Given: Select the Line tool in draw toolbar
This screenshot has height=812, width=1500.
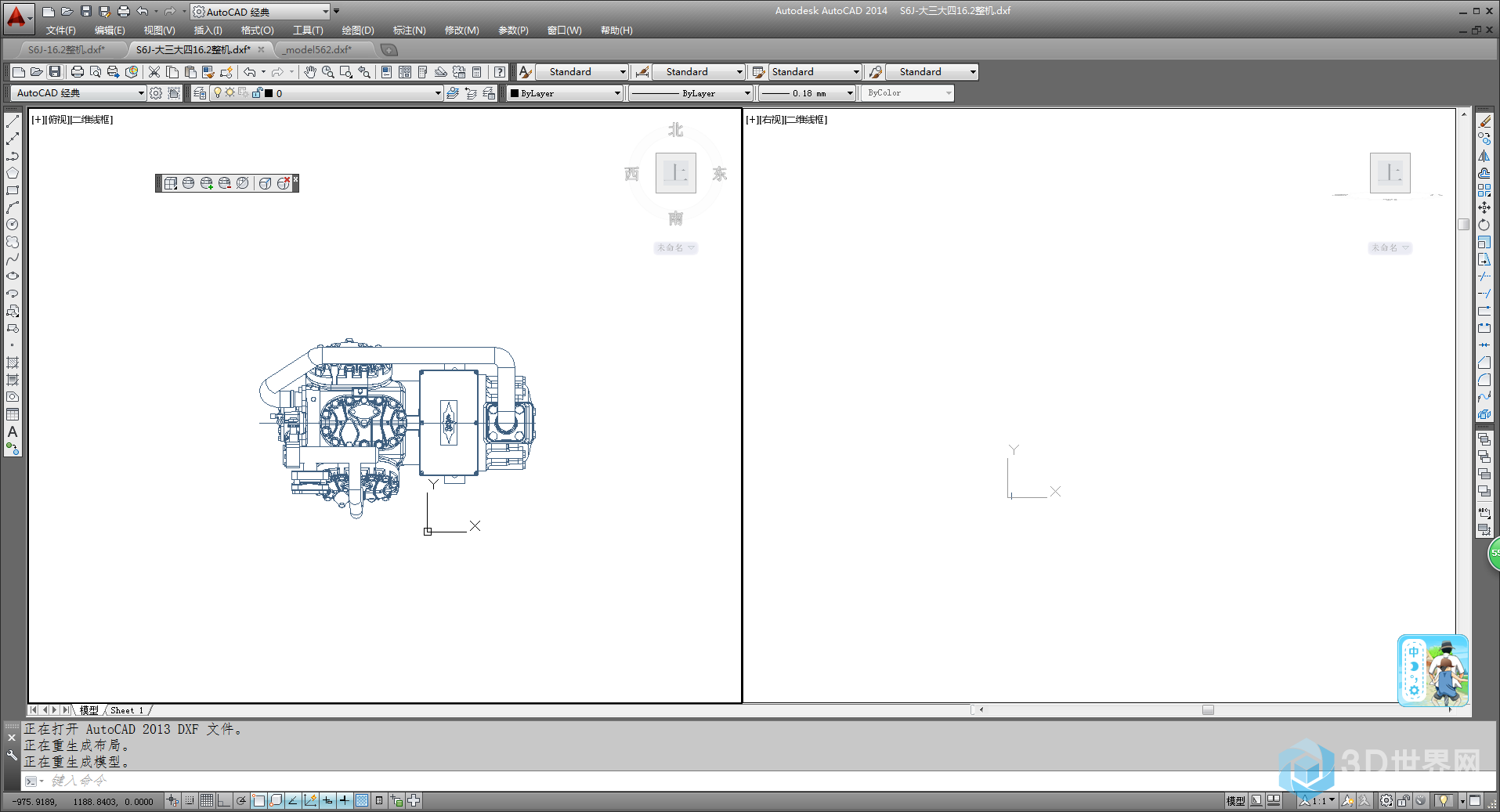Looking at the screenshot, I should (13, 121).
